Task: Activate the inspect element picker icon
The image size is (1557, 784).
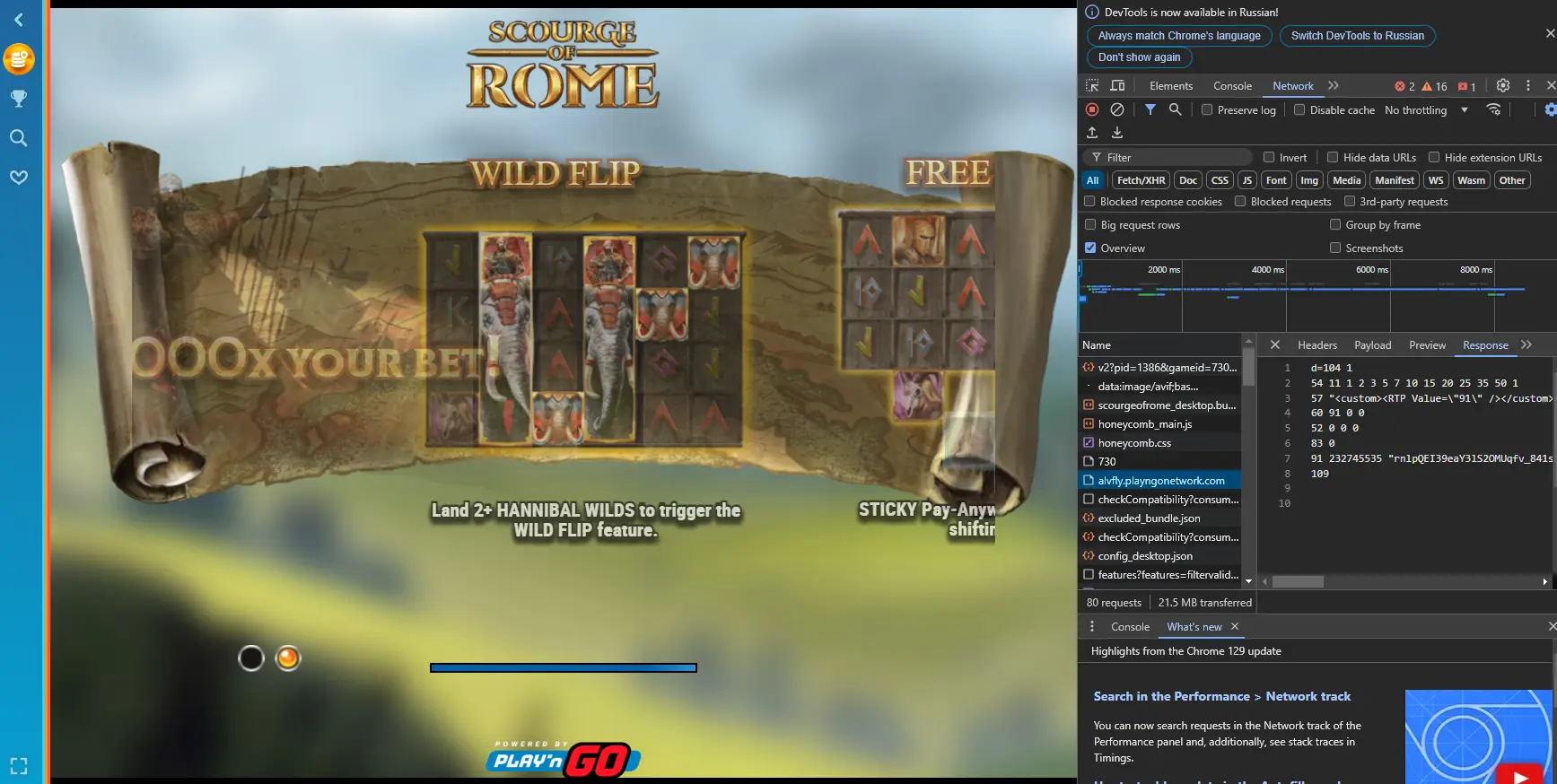Action: pyautogui.click(x=1092, y=86)
